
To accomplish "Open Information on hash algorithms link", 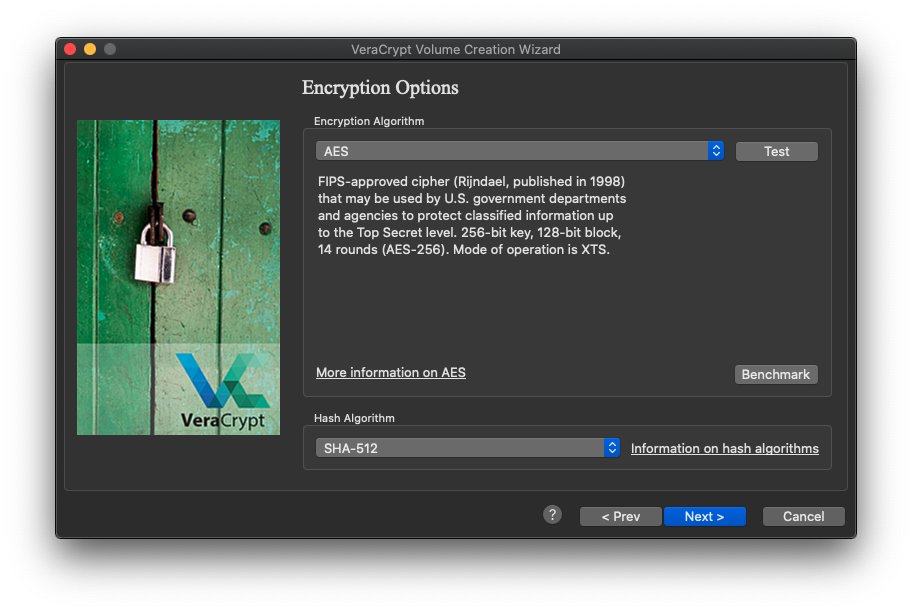I will (725, 449).
